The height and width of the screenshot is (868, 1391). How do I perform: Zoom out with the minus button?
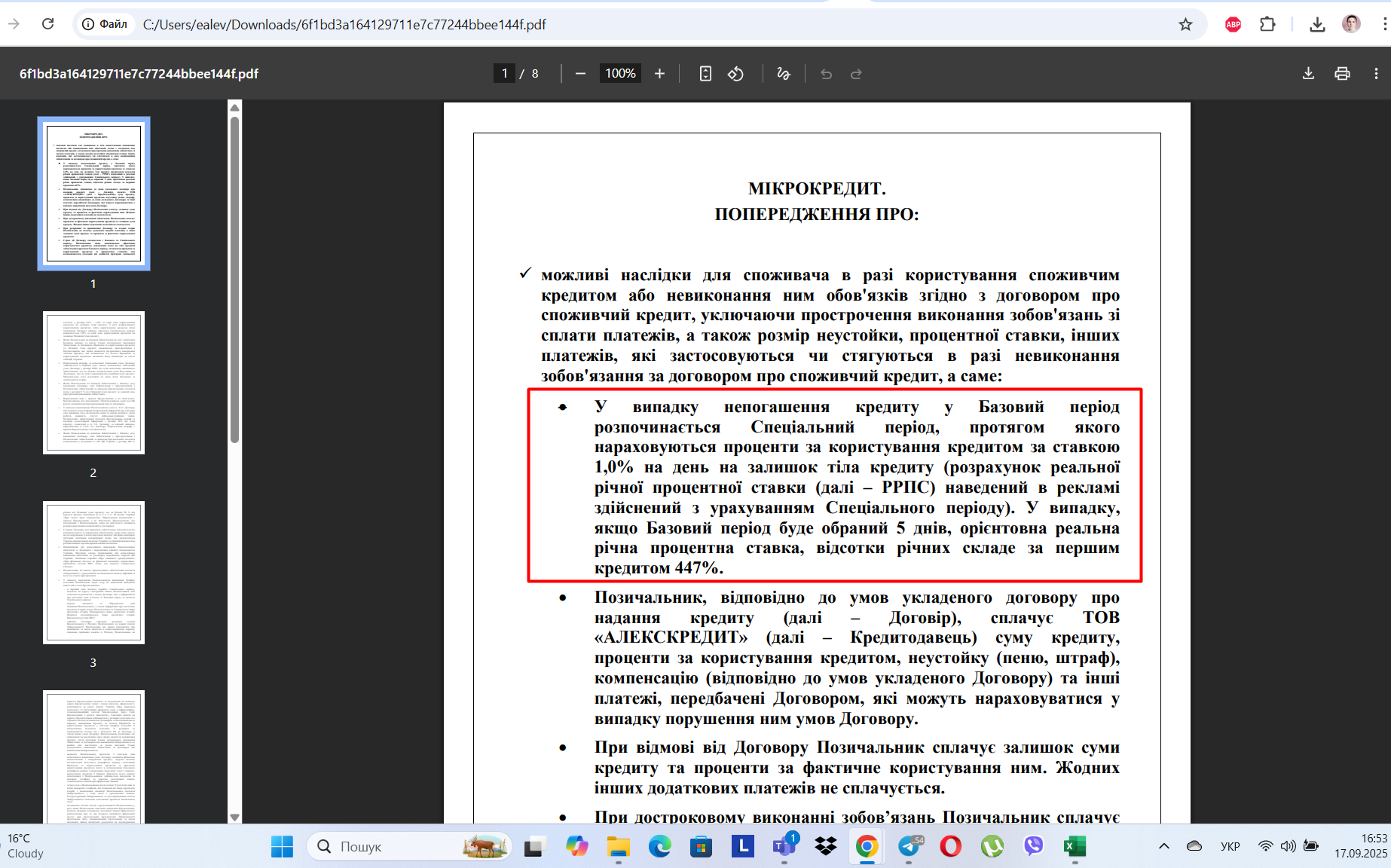coord(580,74)
